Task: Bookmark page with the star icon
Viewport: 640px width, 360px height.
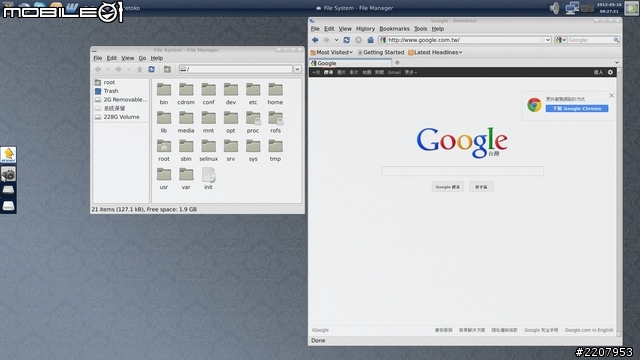Action: point(542,40)
